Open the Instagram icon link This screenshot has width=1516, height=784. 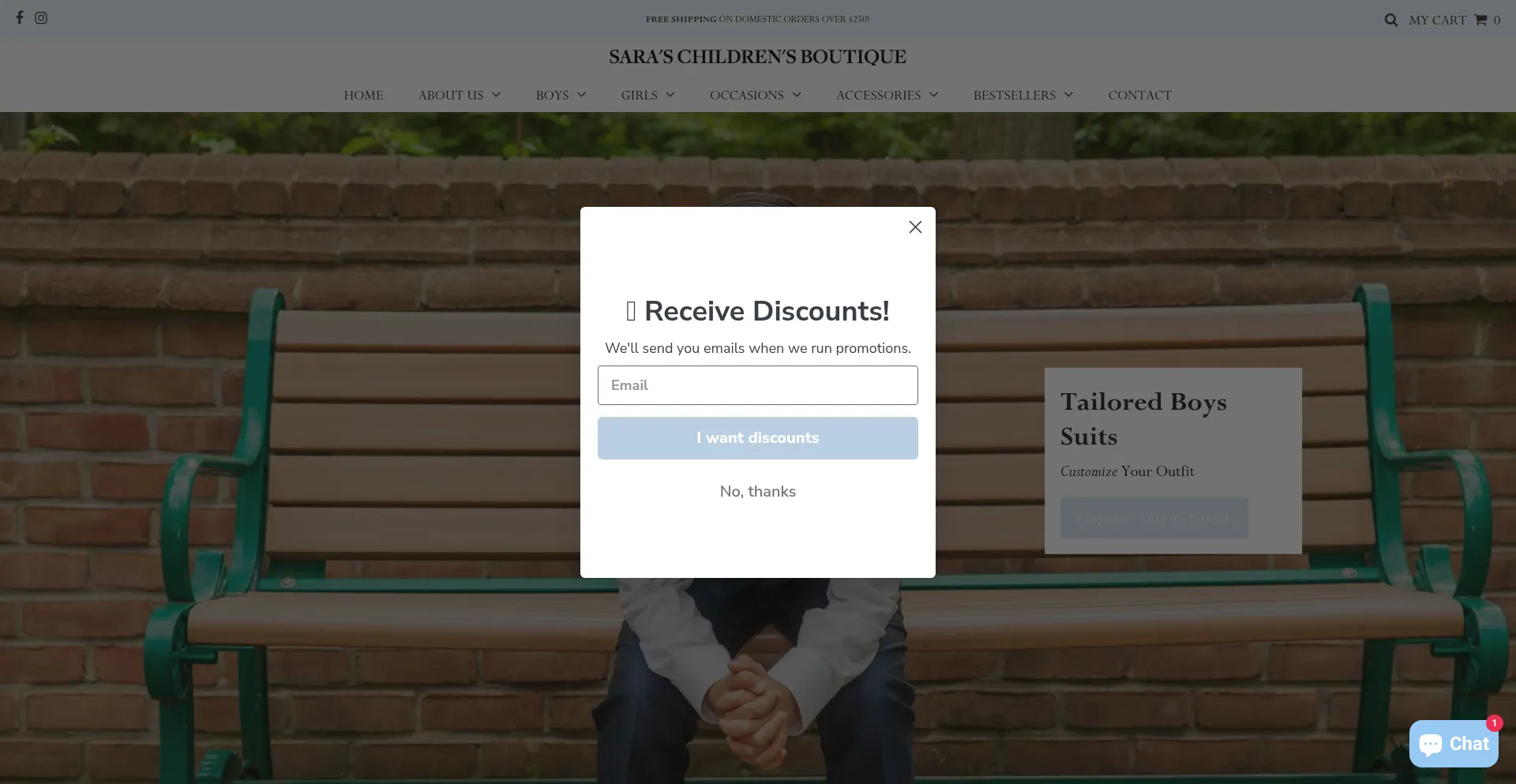[41, 17]
